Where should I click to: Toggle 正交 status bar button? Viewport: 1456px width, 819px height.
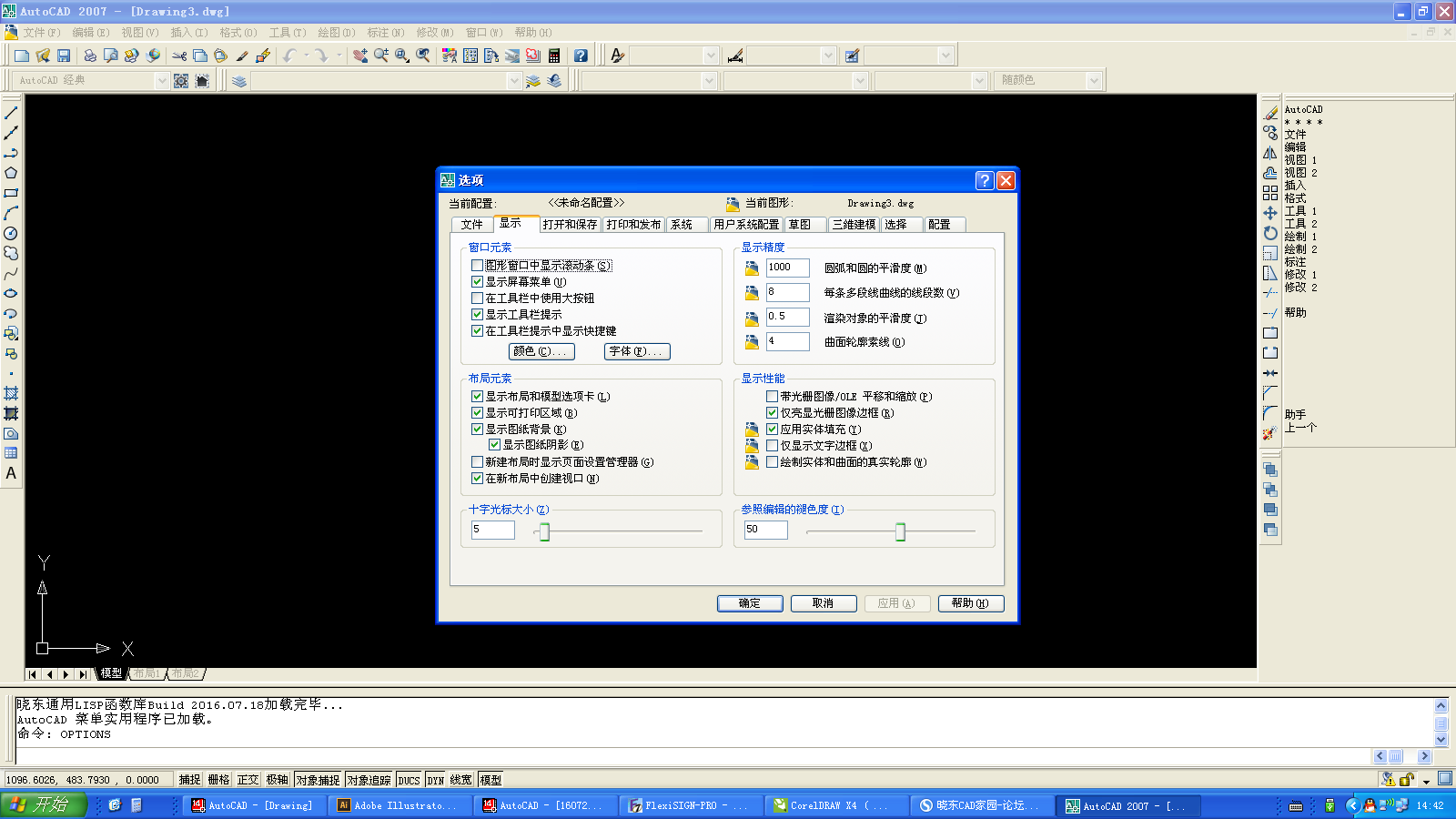248,780
